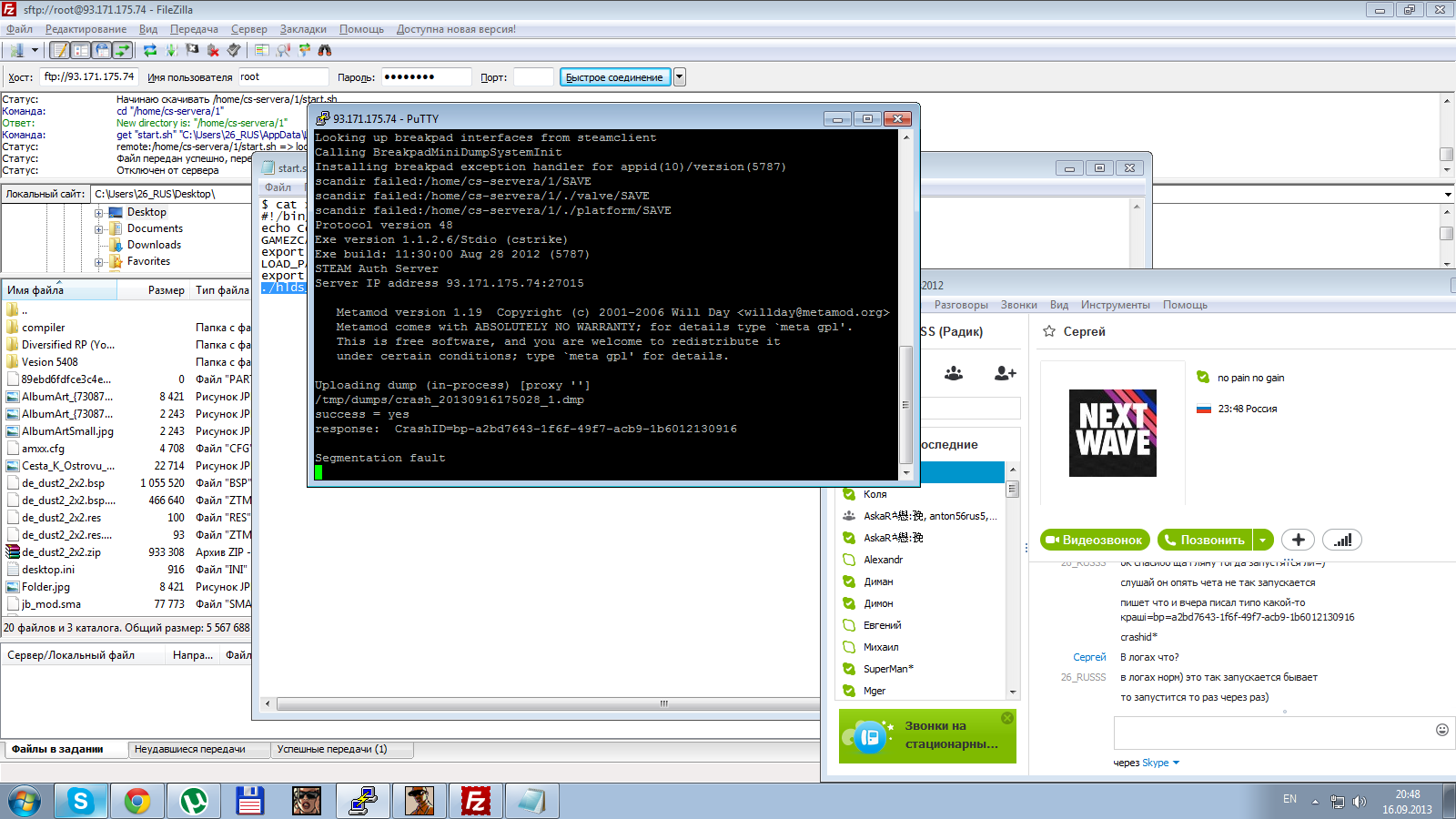Click the Skype call quality signal icon
Image resolution: width=1456 pixels, height=819 pixels.
1342,541
